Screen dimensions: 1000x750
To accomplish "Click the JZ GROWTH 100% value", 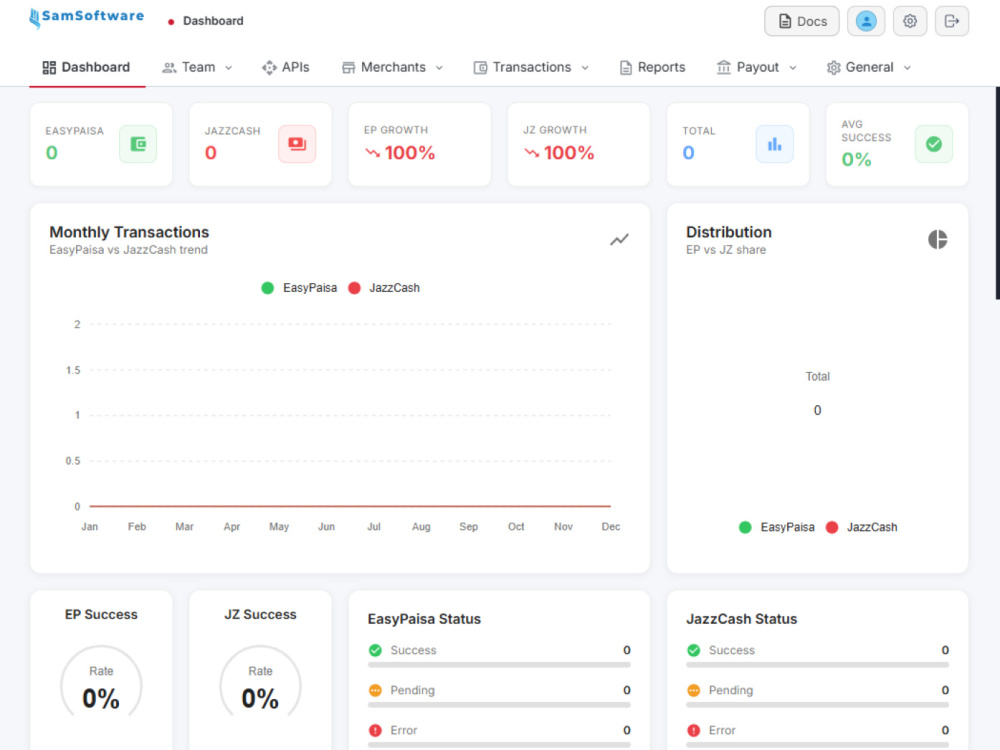I will point(569,153).
